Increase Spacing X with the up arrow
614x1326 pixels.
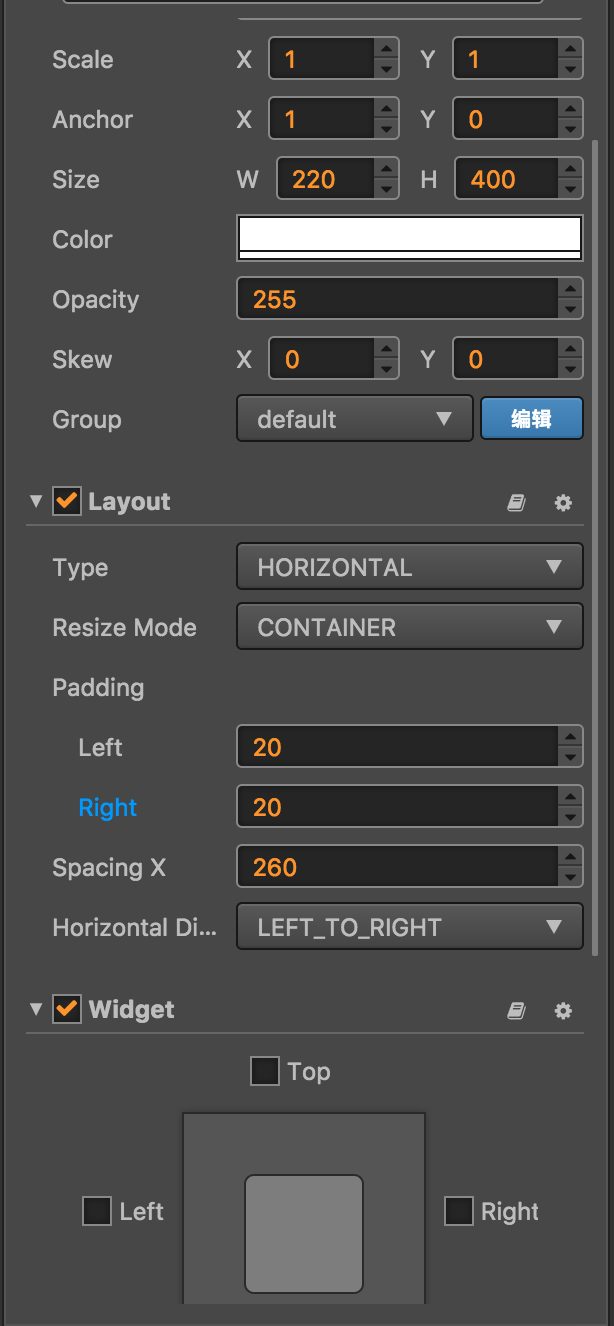pos(570,857)
